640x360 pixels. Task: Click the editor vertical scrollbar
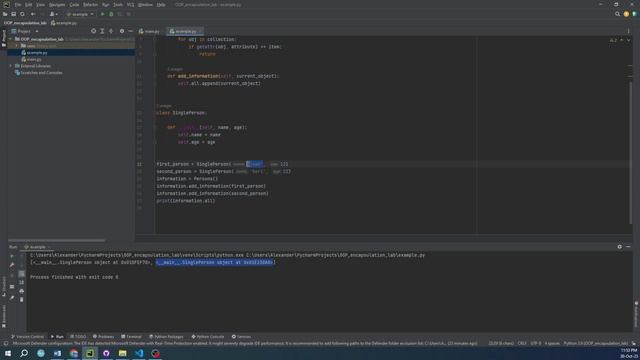click(630, 153)
